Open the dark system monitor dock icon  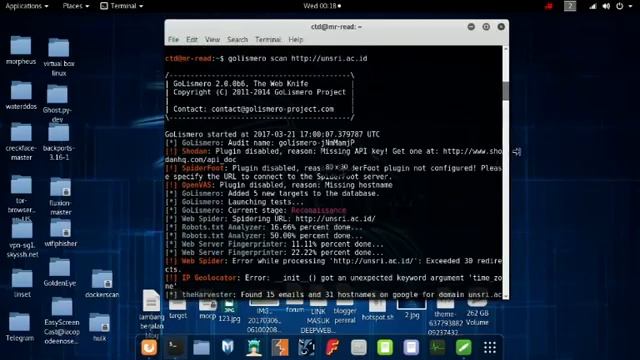pyautogui.click(x=437, y=347)
